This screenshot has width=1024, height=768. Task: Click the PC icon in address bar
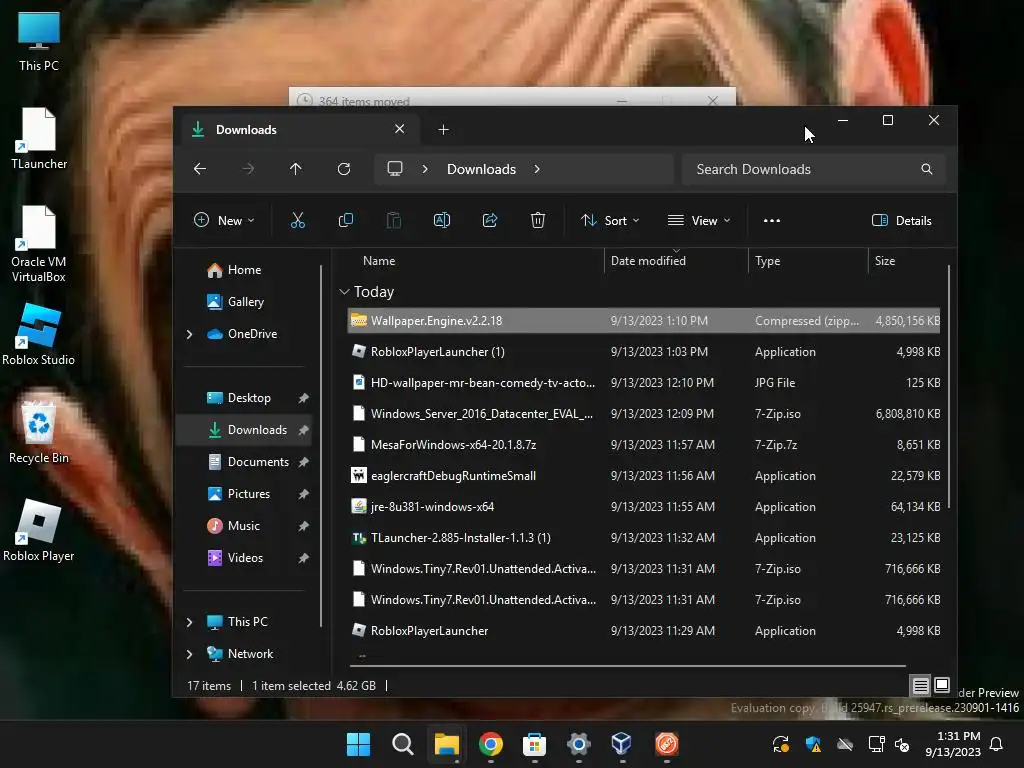click(395, 169)
